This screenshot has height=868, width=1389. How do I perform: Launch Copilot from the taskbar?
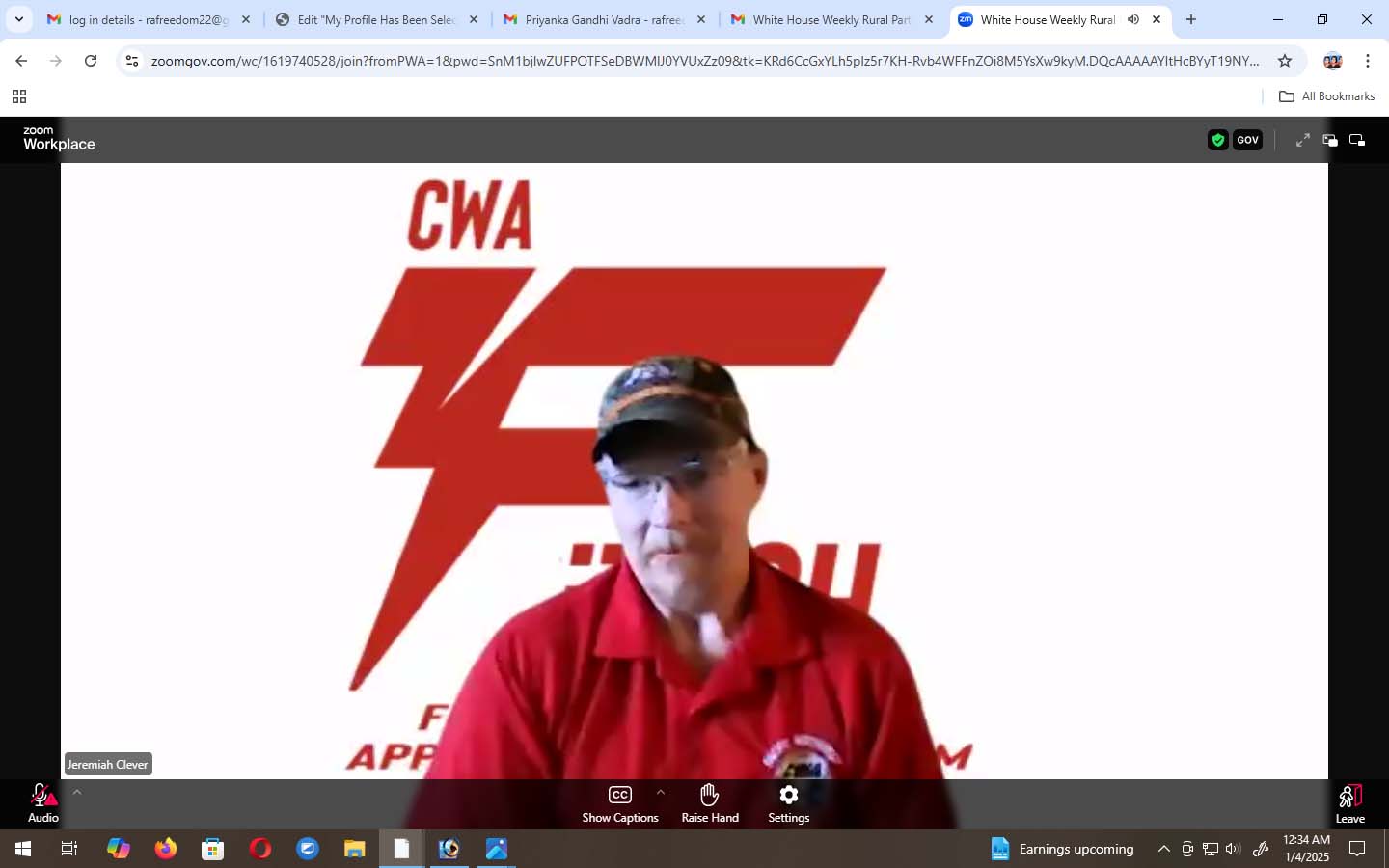[x=119, y=849]
